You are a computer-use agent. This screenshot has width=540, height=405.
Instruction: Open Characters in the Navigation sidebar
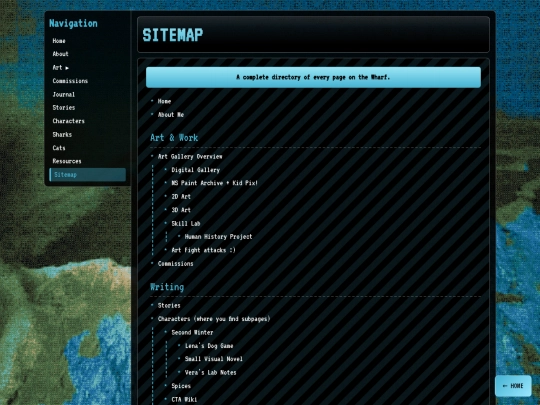(68, 121)
